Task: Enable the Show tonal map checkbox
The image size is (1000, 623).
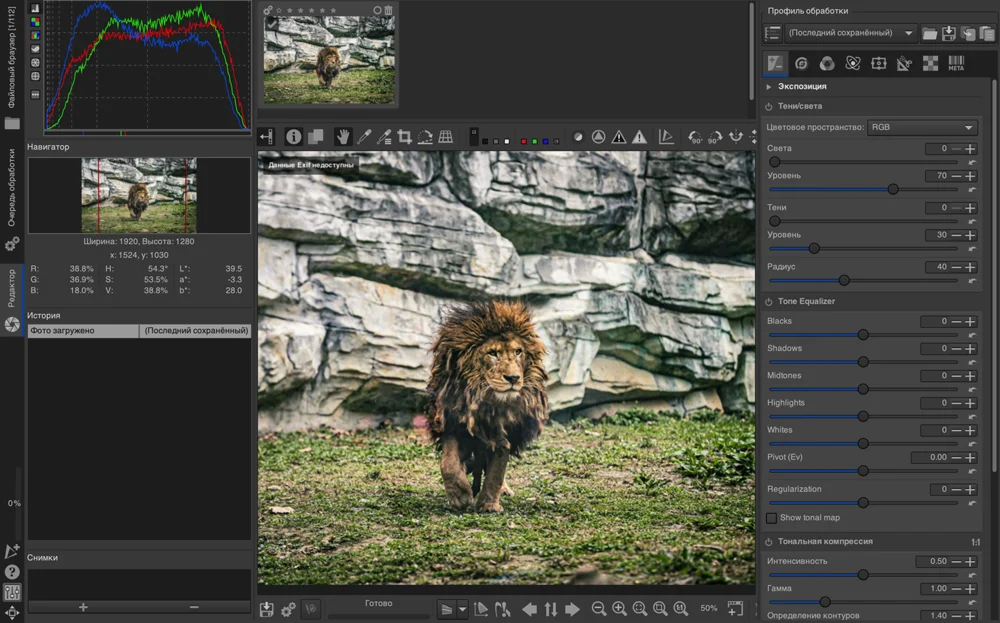Action: [772, 518]
